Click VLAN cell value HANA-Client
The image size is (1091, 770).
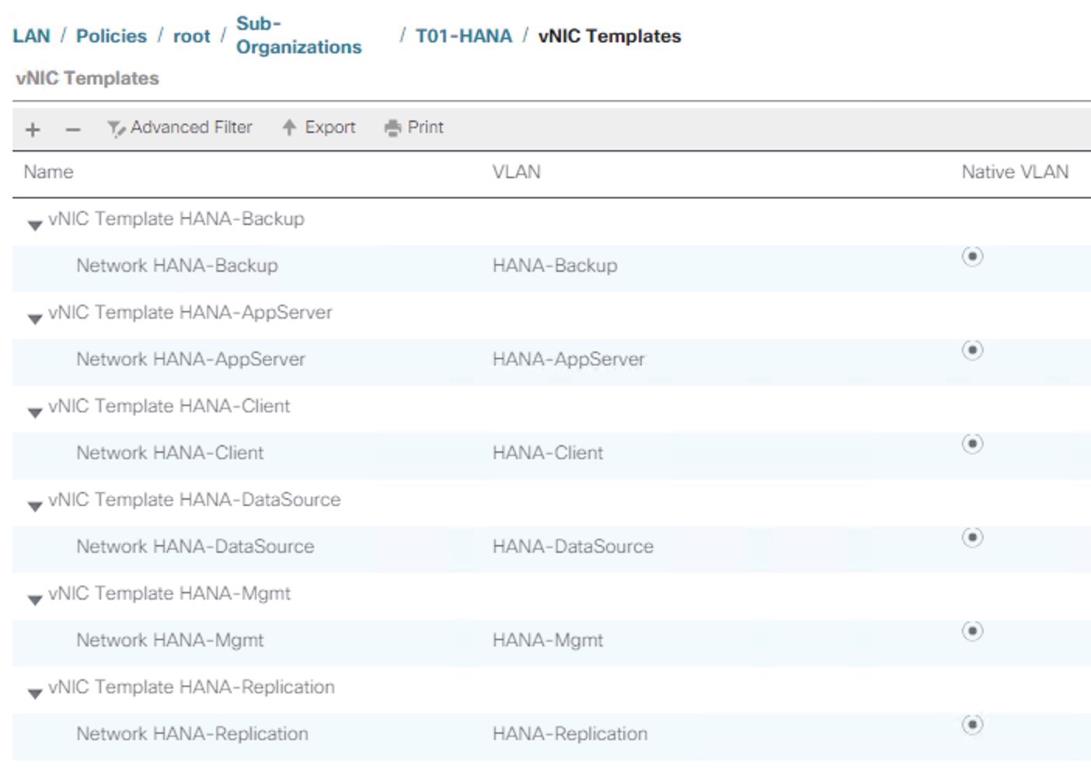548,453
